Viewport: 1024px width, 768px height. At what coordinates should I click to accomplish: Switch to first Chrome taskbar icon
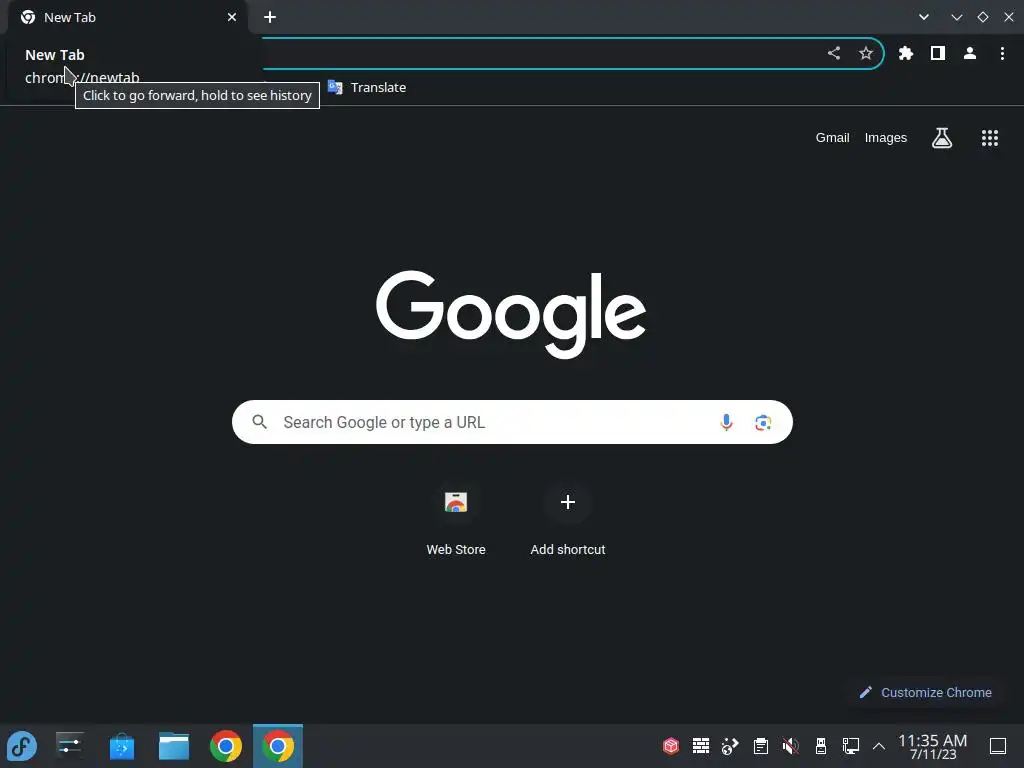point(226,746)
